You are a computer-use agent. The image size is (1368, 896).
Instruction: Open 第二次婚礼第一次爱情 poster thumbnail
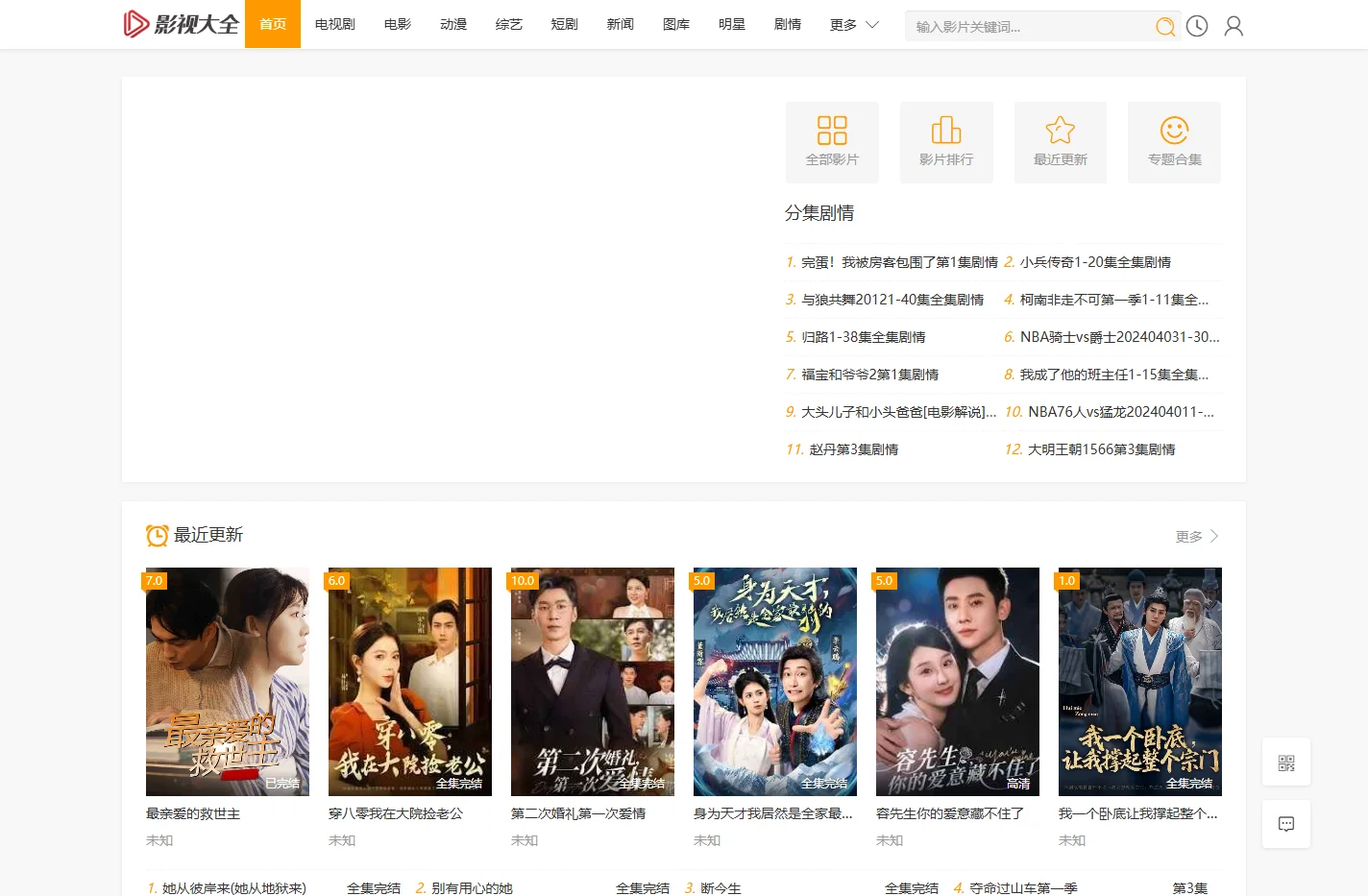593,681
